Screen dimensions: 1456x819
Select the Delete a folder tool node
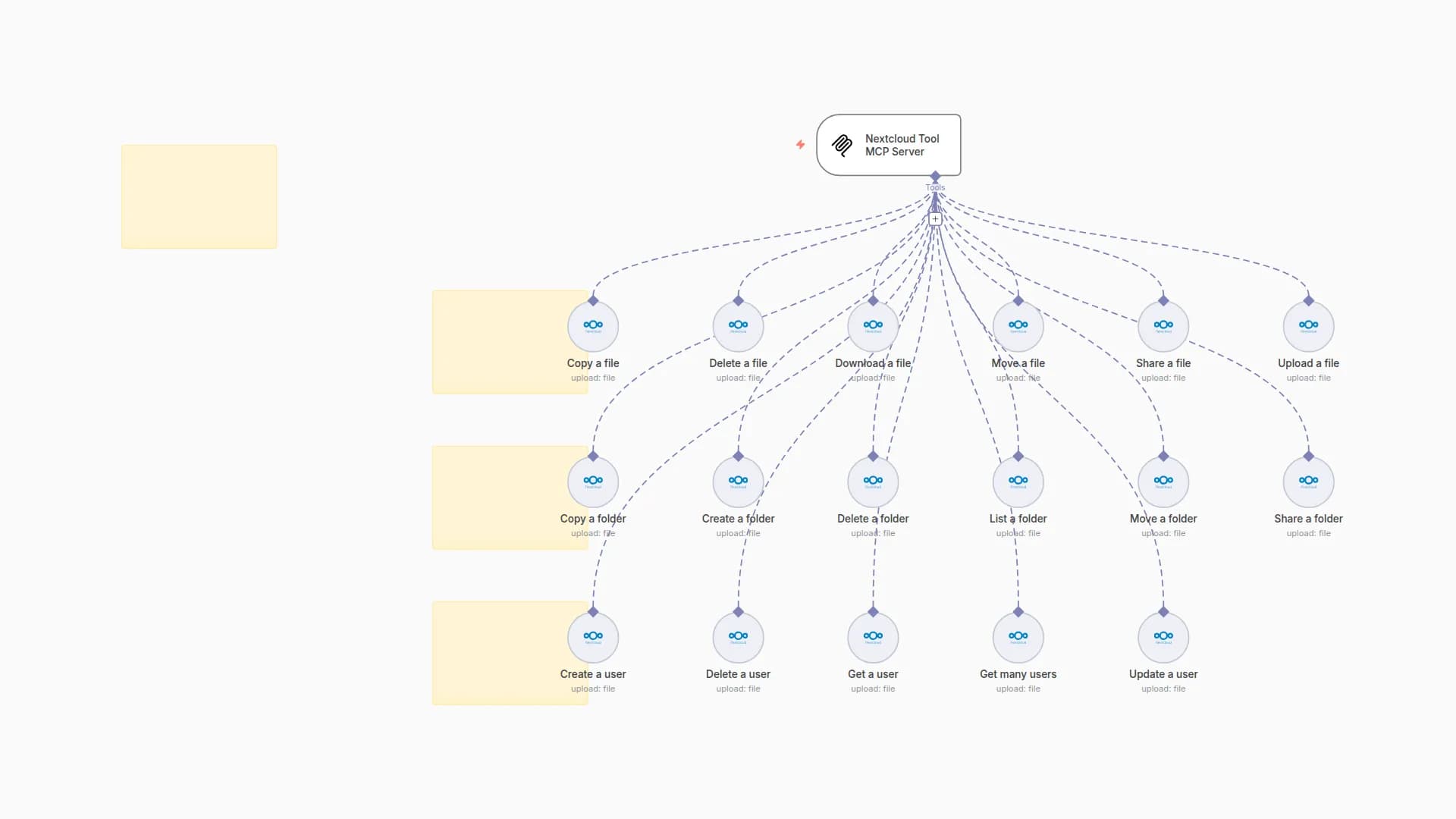click(873, 482)
